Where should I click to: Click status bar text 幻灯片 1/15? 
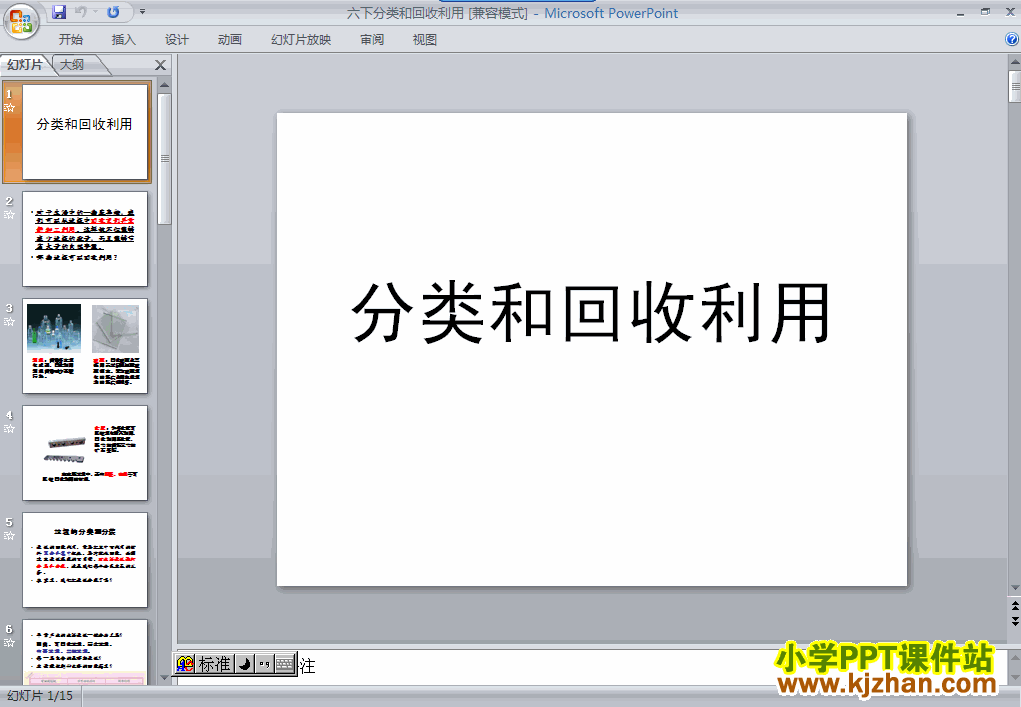40,696
